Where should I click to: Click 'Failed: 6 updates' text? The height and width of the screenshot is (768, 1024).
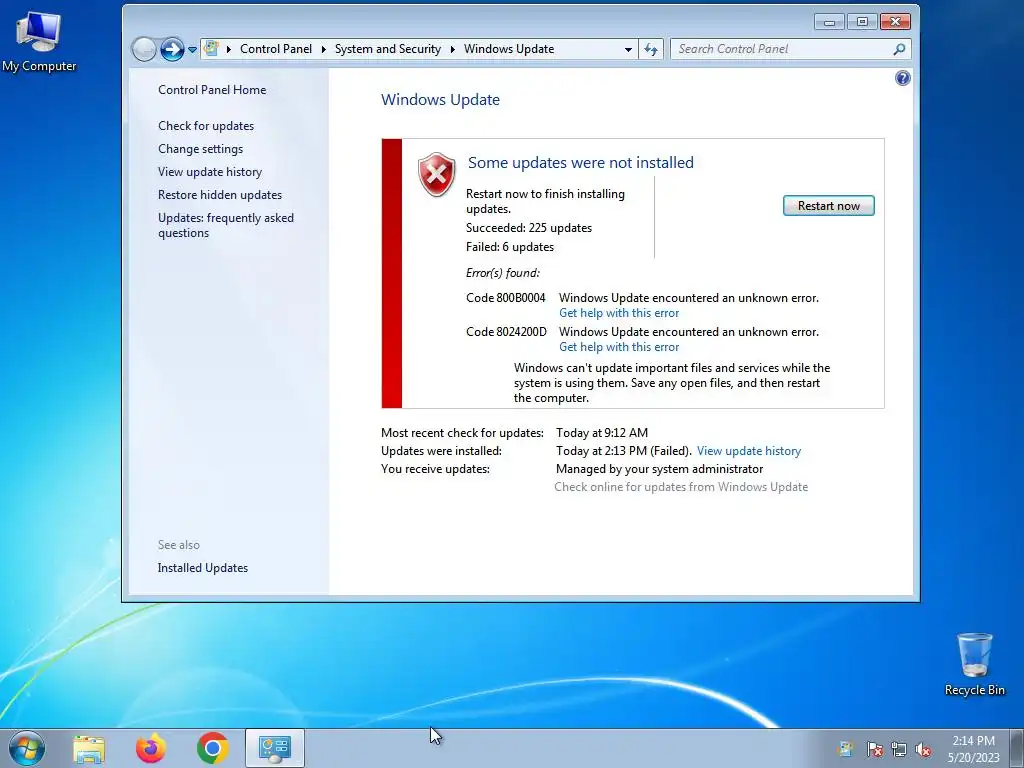click(x=510, y=247)
